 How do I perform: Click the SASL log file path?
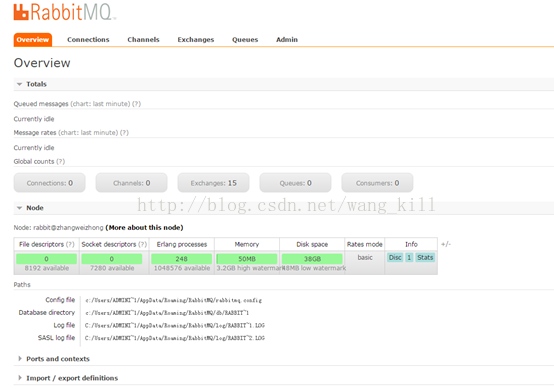pyautogui.click(x=175, y=338)
